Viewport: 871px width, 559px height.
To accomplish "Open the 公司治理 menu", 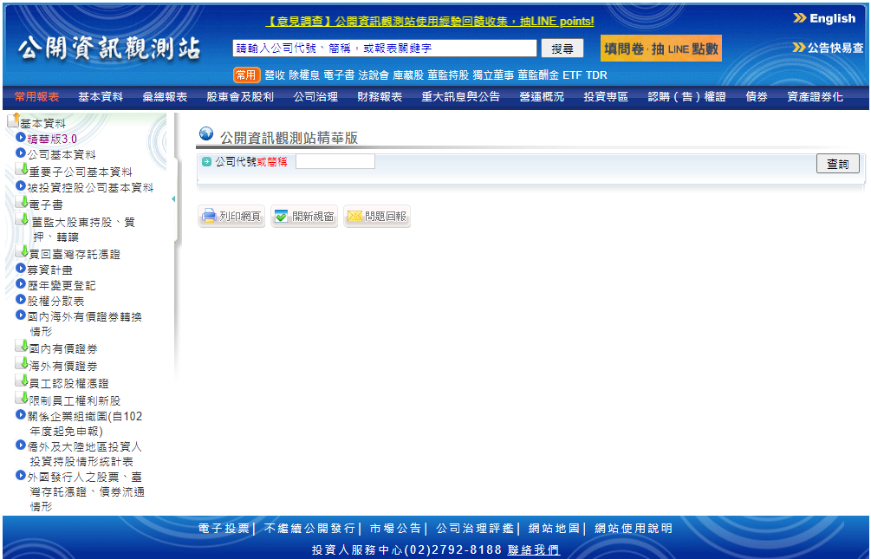I will click(316, 97).
